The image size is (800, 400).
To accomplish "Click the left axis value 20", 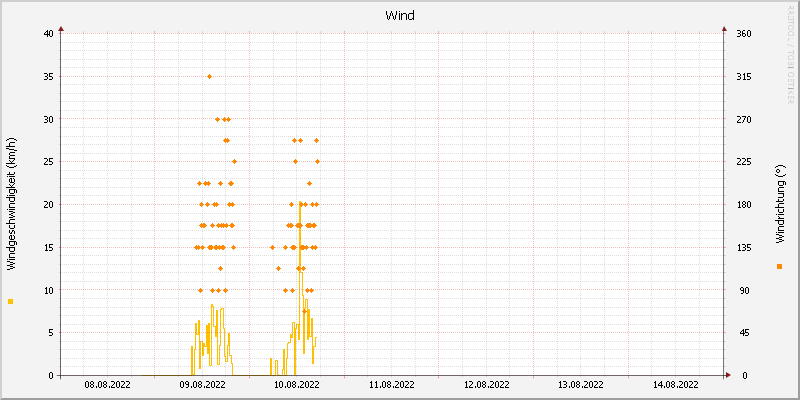I will click(48, 205).
